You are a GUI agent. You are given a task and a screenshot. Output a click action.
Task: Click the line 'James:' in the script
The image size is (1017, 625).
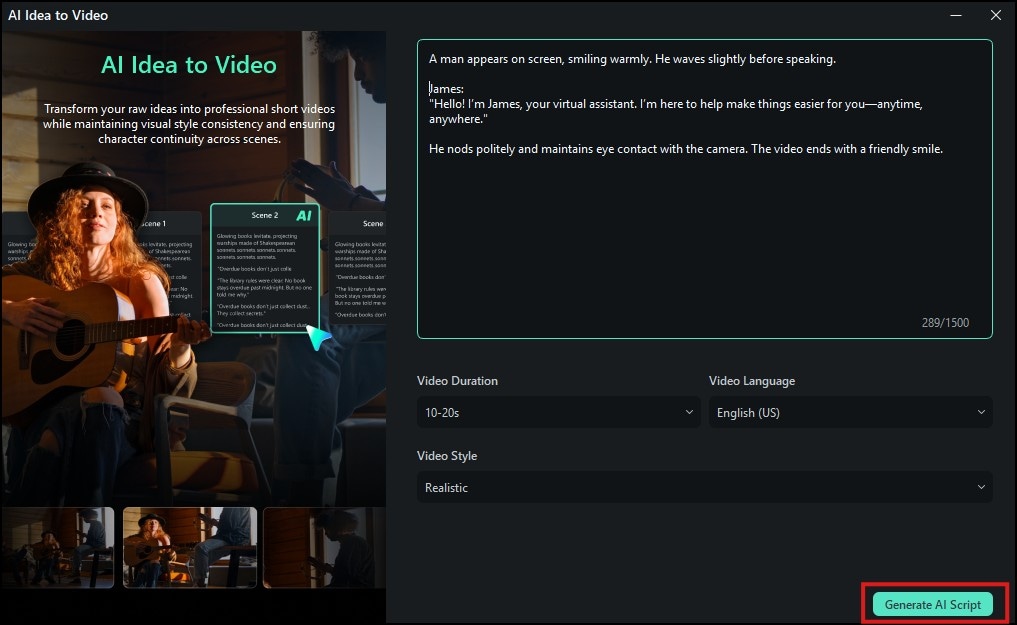click(x=446, y=89)
